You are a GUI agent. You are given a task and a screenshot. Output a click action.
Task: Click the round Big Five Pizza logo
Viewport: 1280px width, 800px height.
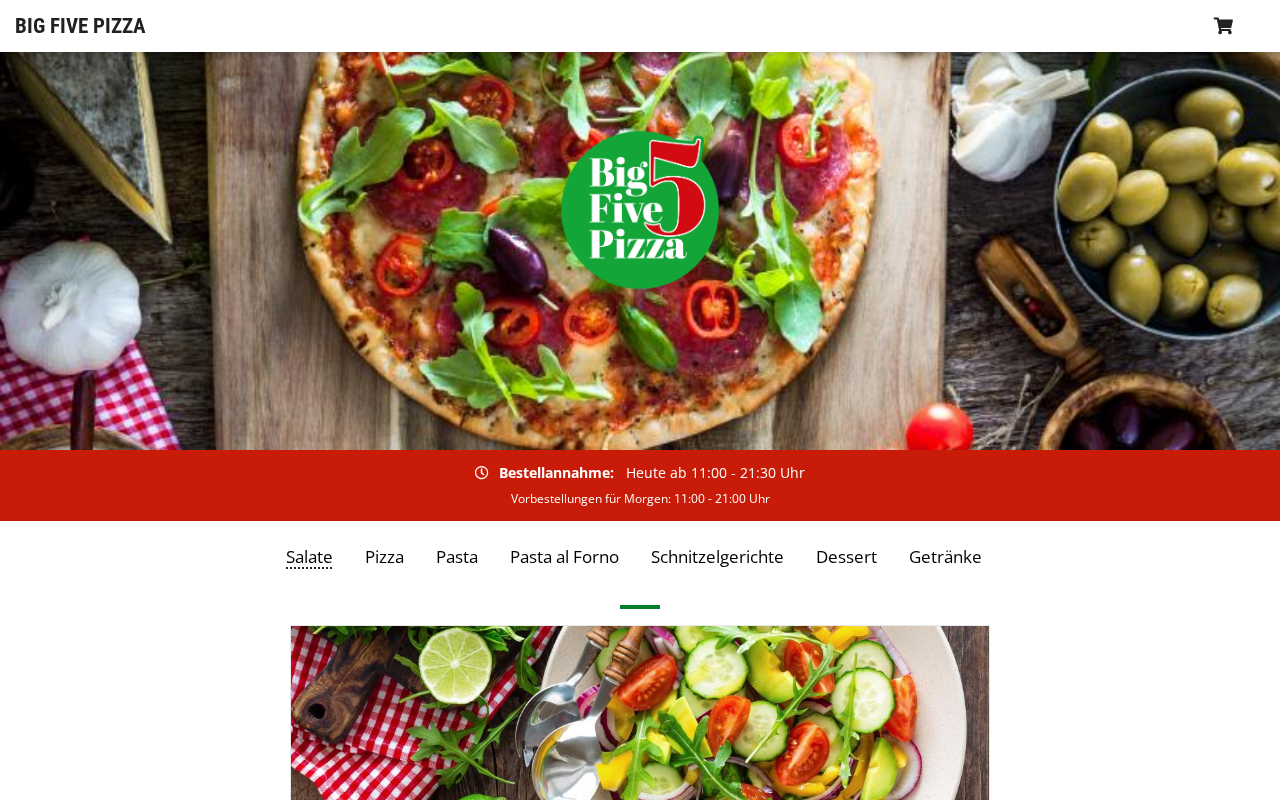(x=640, y=210)
